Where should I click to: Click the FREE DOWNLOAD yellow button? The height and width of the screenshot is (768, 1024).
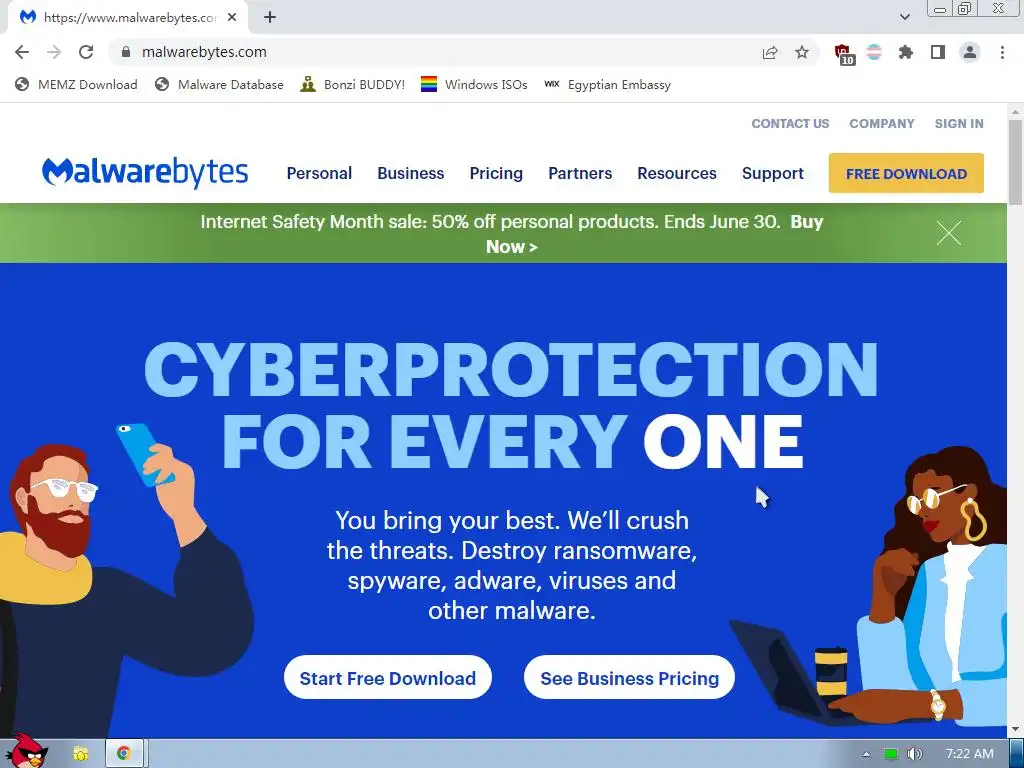tap(906, 173)
